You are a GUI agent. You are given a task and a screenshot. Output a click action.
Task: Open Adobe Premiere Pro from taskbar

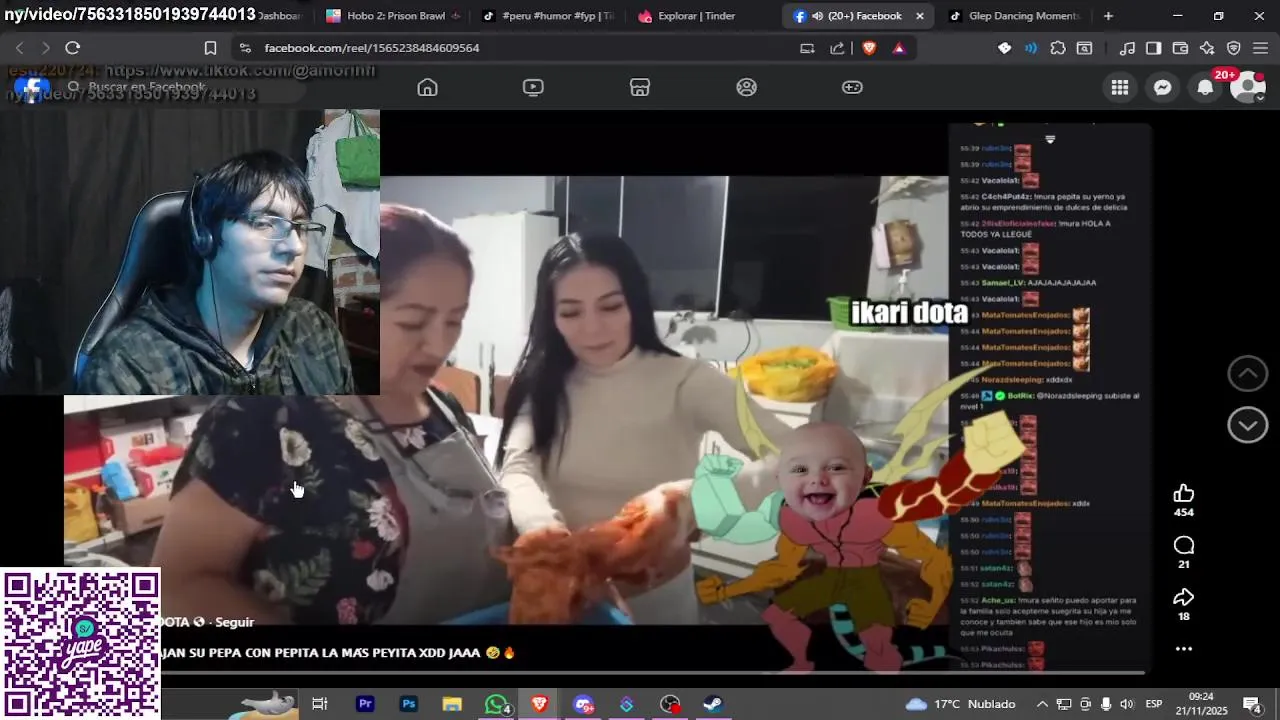pyautogui.click(x=365, y=704)
